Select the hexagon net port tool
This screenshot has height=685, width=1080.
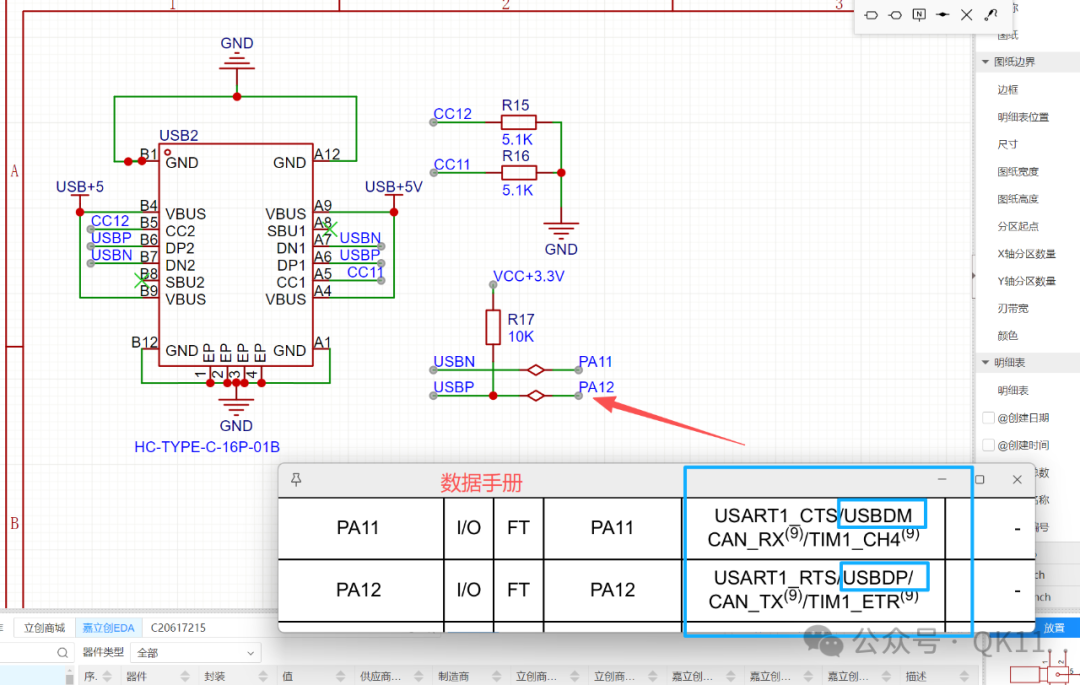click(895, 14)
